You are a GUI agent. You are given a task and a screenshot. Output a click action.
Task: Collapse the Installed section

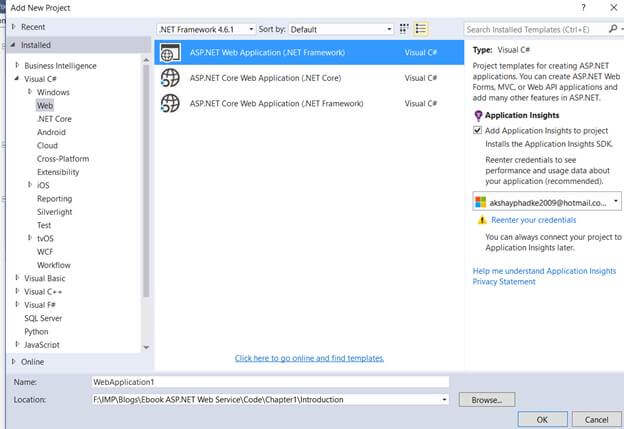(x=13, y=45)
